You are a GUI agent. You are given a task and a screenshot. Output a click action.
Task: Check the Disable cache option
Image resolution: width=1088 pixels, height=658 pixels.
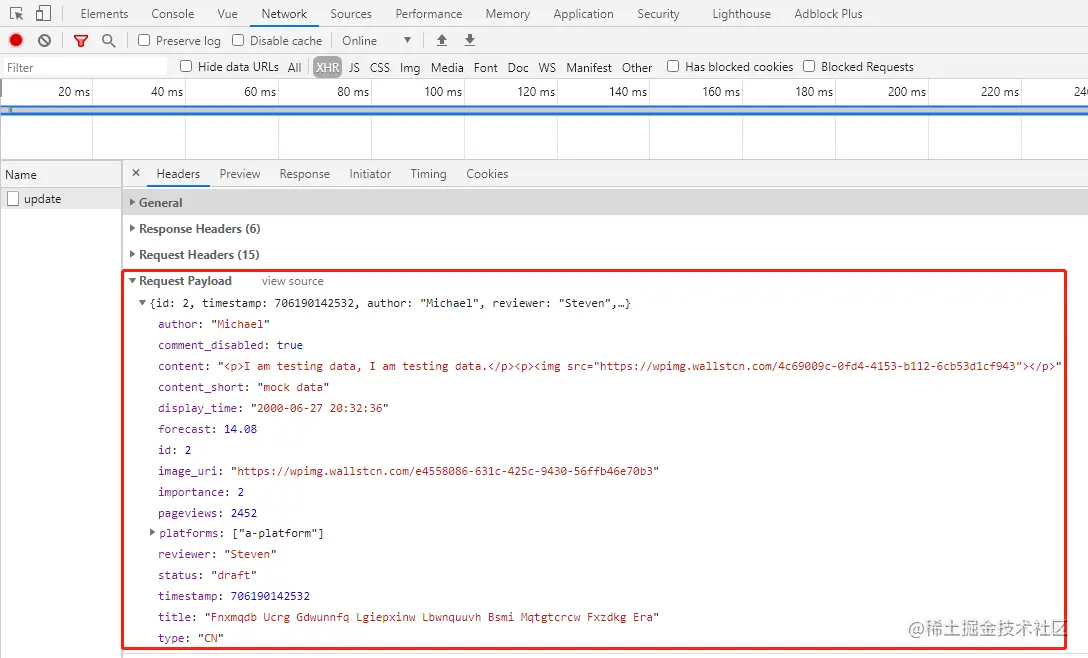point(238,40)
